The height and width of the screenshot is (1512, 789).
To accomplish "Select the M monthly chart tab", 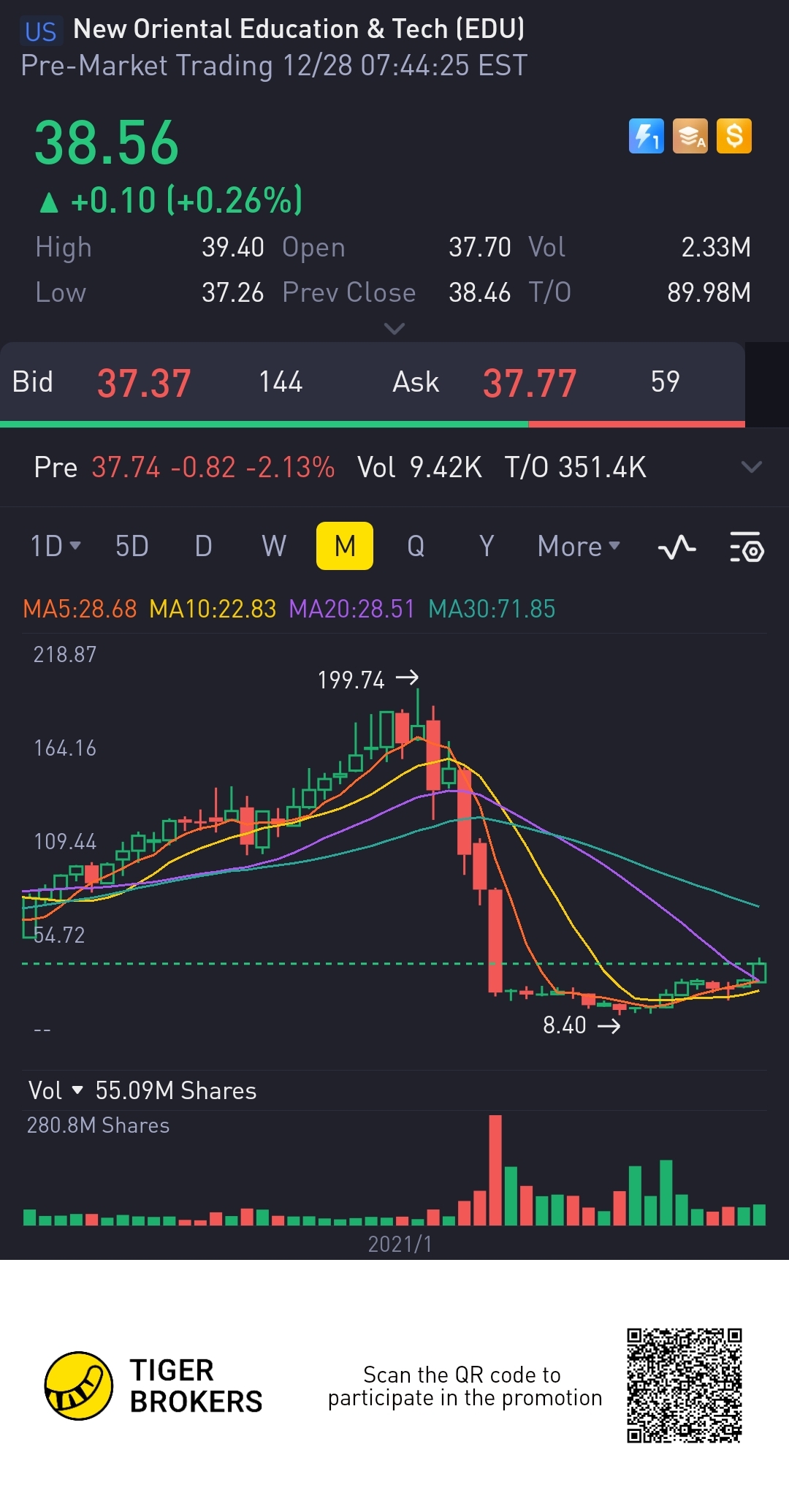I will pyautogui.click(x=345, y=546).
